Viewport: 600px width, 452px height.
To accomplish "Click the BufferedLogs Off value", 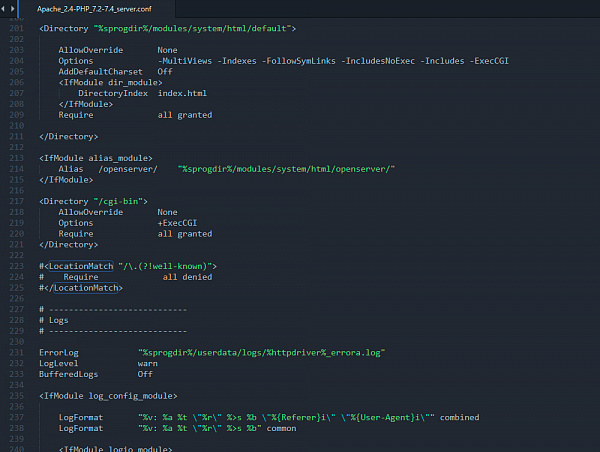I will point(145,374).
